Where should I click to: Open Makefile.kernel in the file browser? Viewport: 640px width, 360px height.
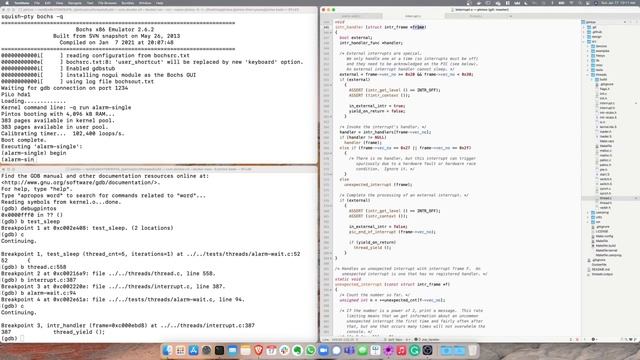(607, 250)
